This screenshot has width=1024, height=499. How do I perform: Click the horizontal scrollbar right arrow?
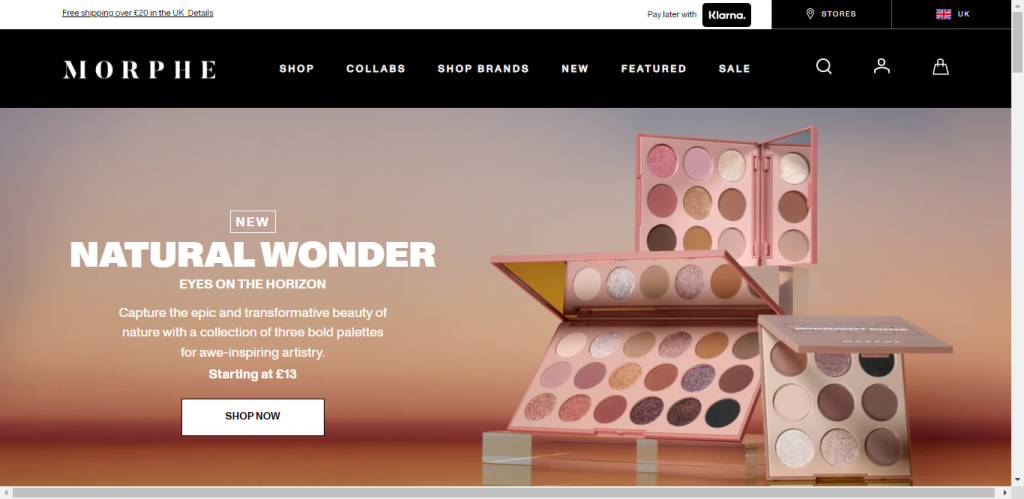click(1005, 492)
